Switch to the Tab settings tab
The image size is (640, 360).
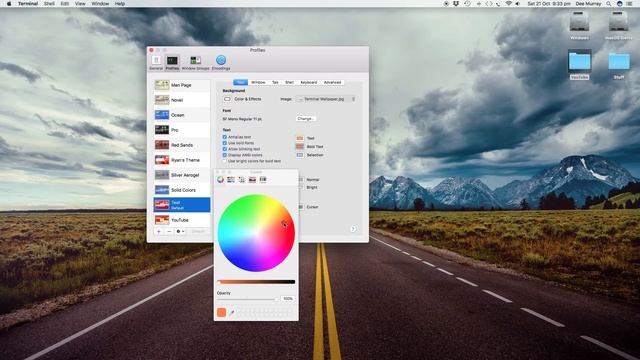(275, 82)
